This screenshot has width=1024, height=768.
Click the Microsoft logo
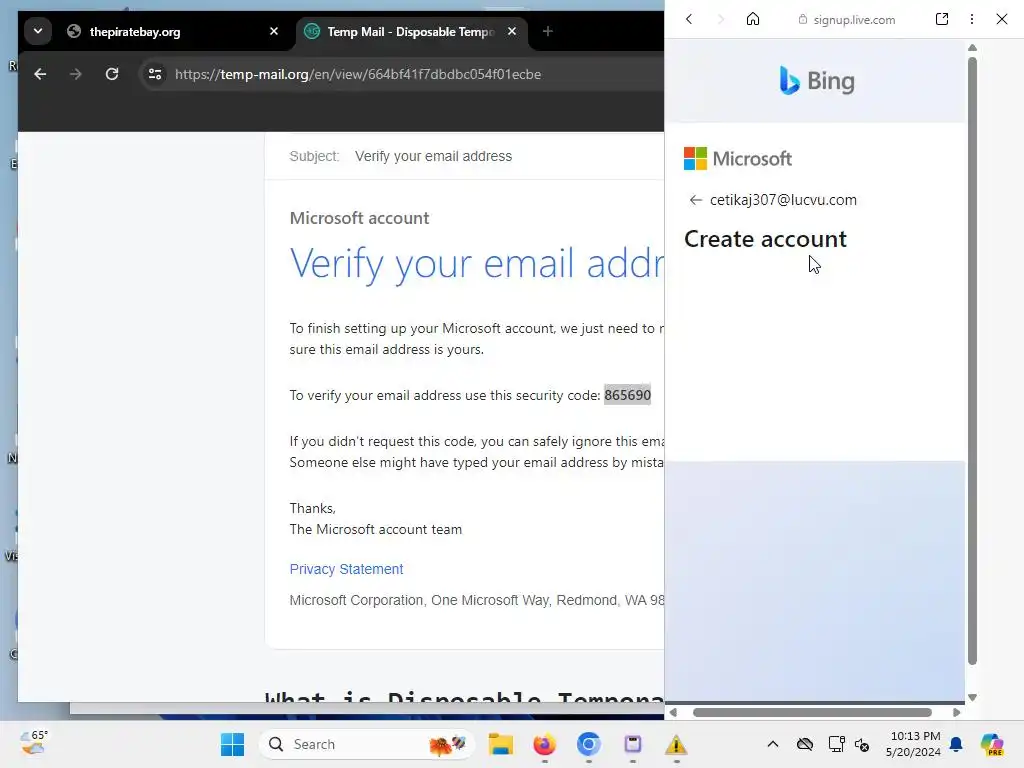(x=737, y=158)
